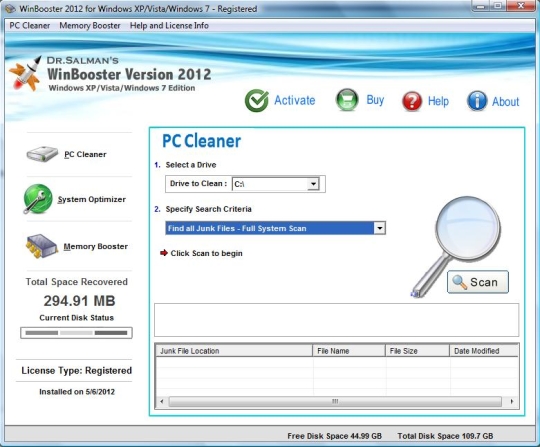This screenshot has width=540, height=447.
Task: Click the Specify Search Criteria step label
Action: coord(208,209)
